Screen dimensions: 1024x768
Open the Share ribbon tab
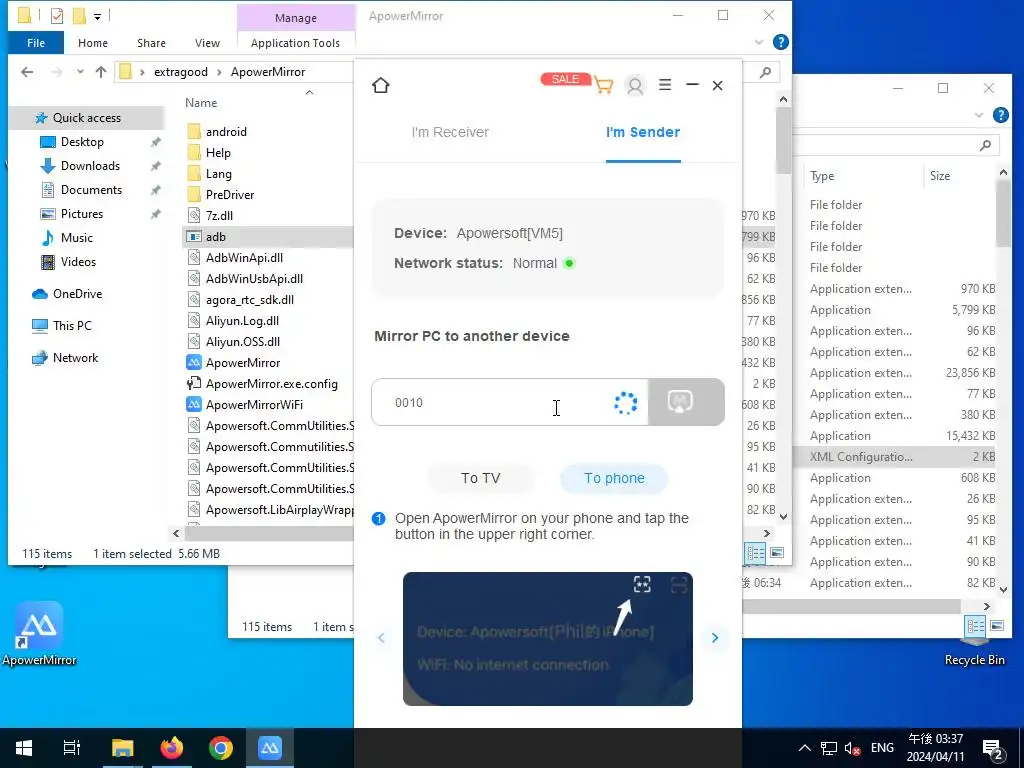tap(151, 43)
